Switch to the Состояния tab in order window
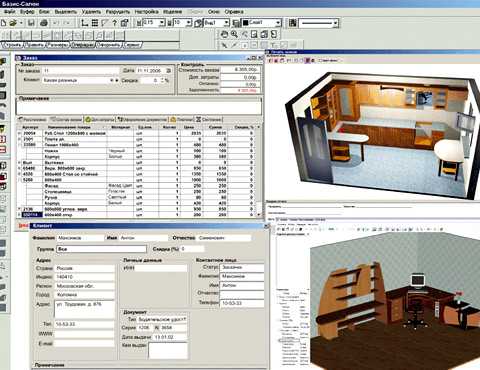Image resolution: width=480 pixels, height=370 pixels. pyautogui.click(x=209, y=119)
